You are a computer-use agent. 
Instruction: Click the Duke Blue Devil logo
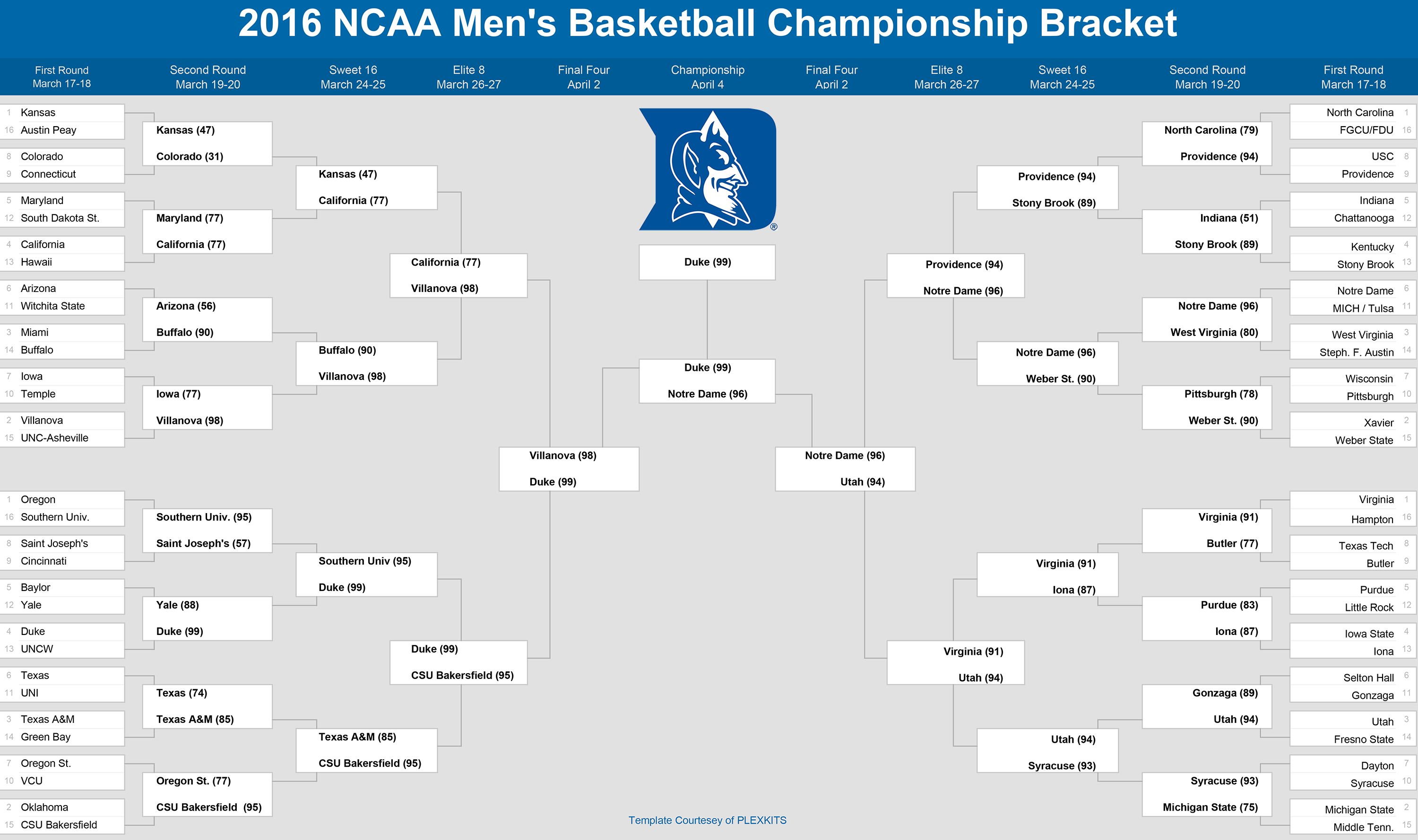(x=707, y=169)
